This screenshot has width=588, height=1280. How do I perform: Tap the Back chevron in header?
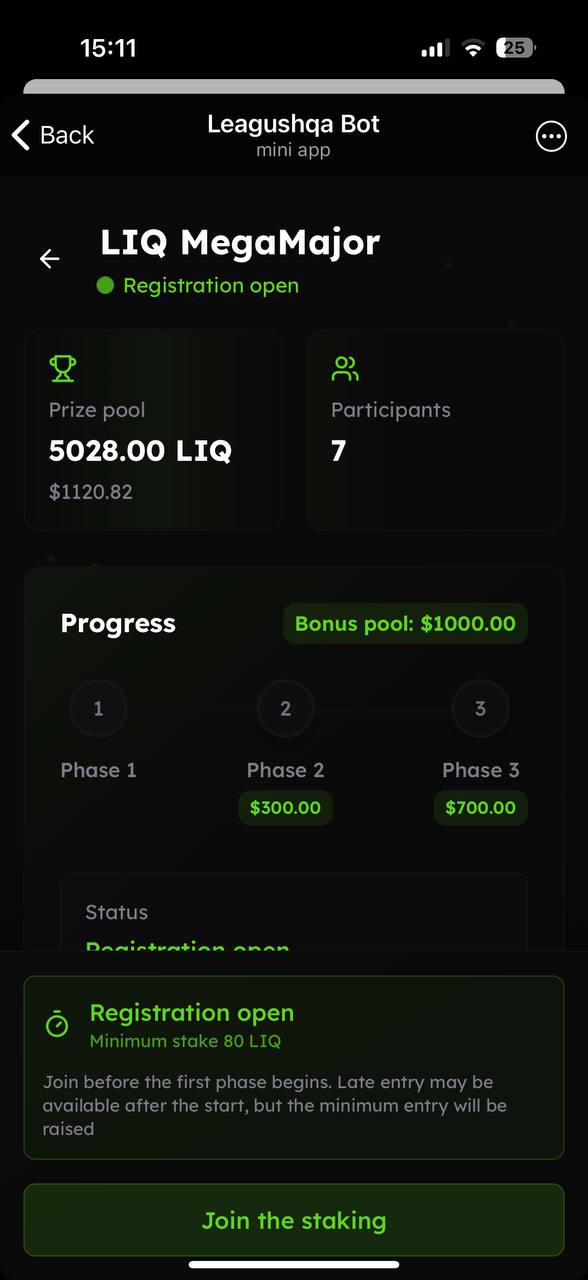pyautogui.click(x=21, y=135)
